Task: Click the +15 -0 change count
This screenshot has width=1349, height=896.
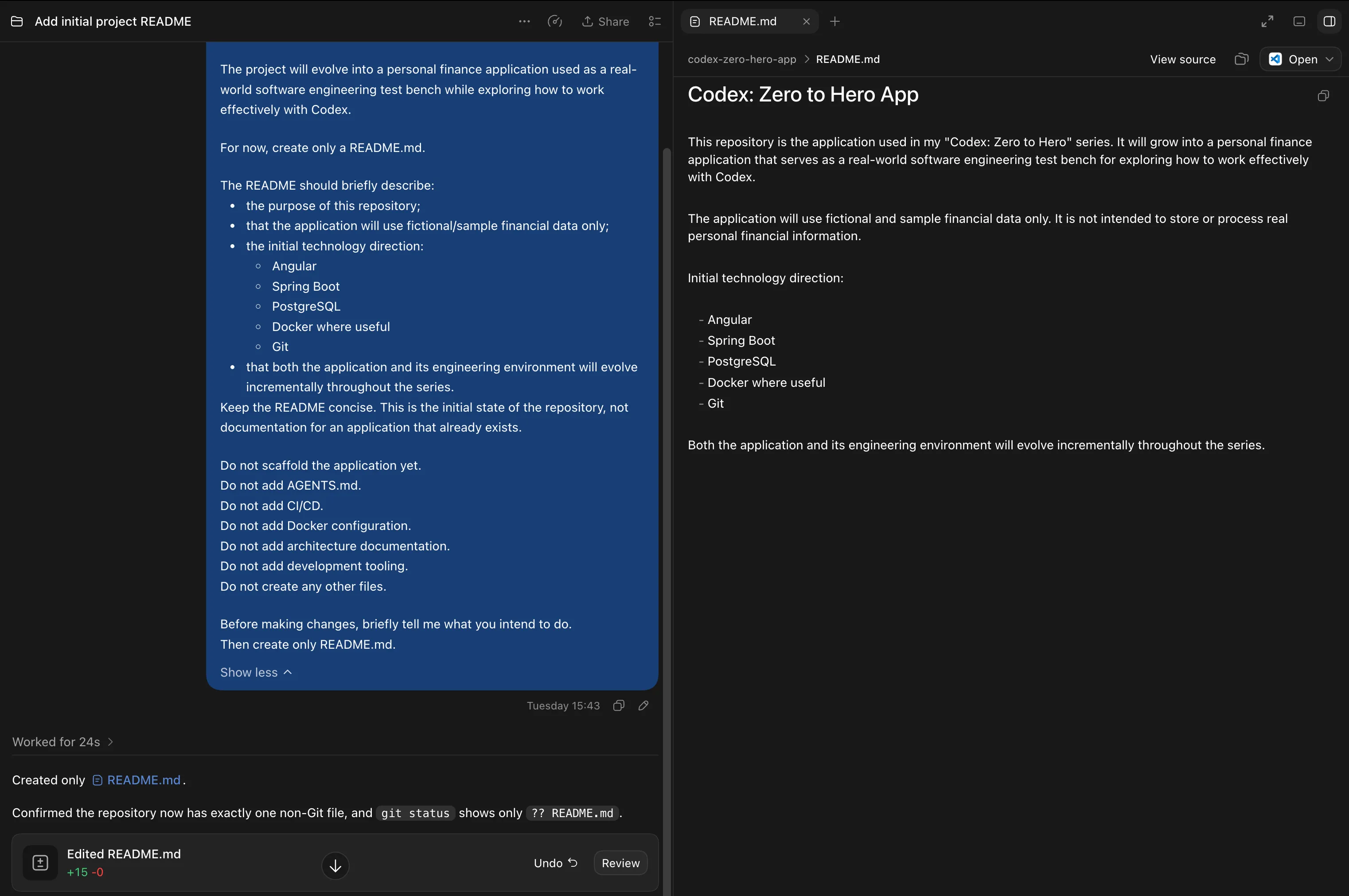Action: [85, 872]
